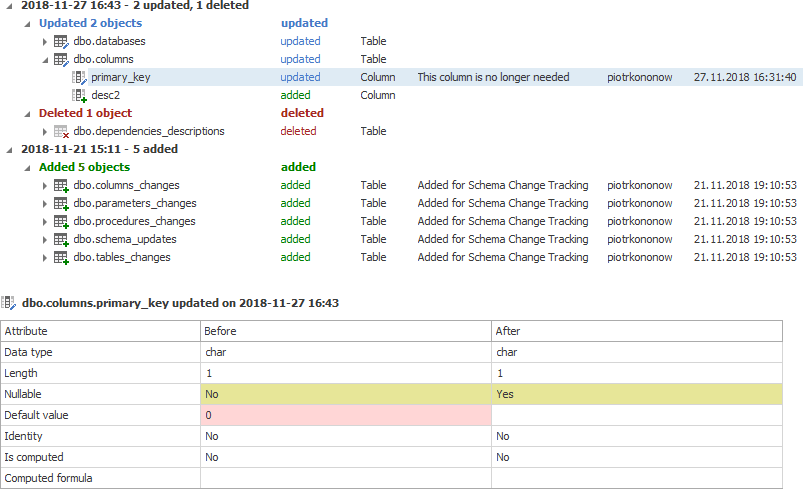Click the icon beside the dbo.columns.primary_key heading

point(10,302)
